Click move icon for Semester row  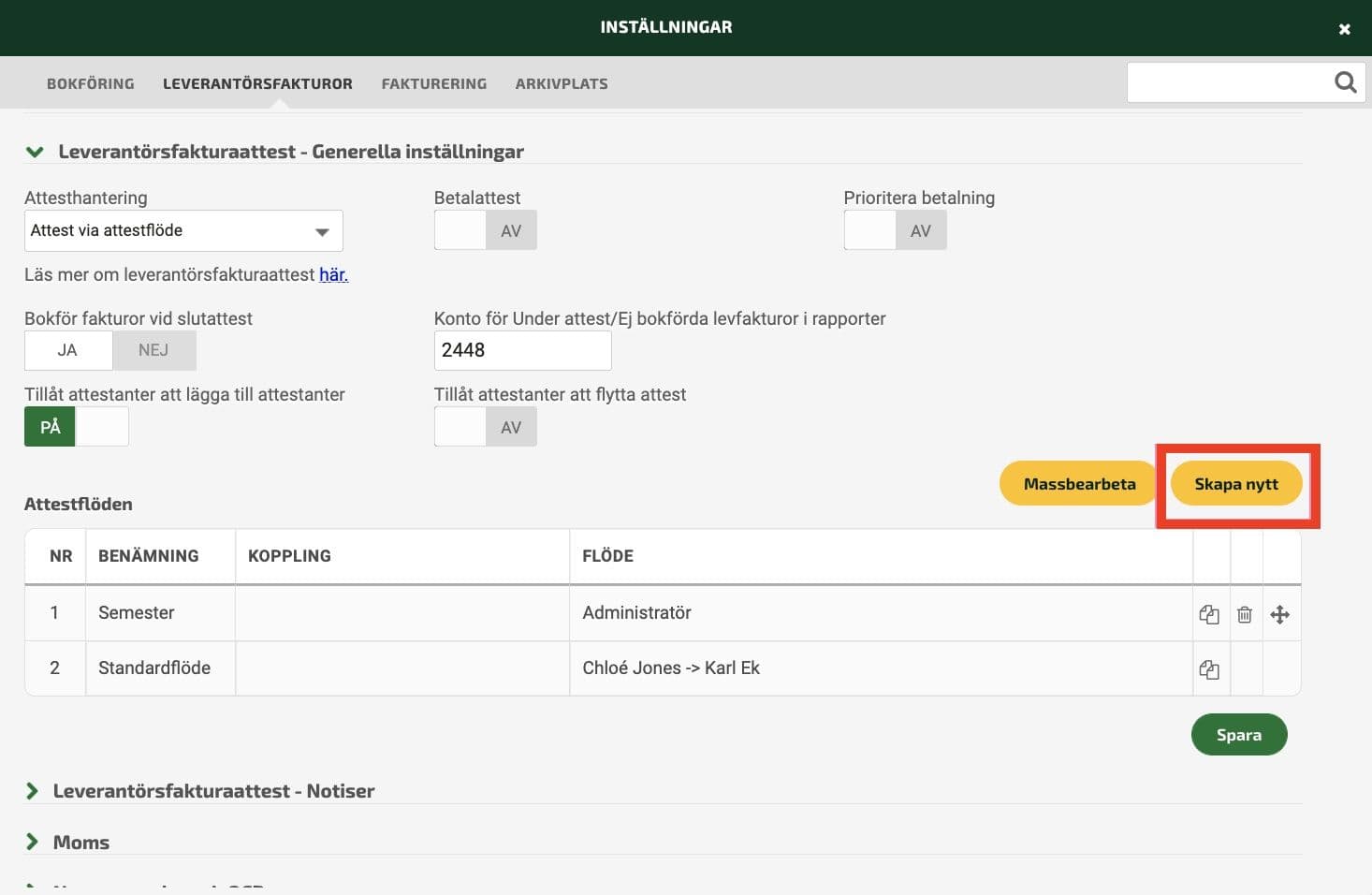point(1280,614)
